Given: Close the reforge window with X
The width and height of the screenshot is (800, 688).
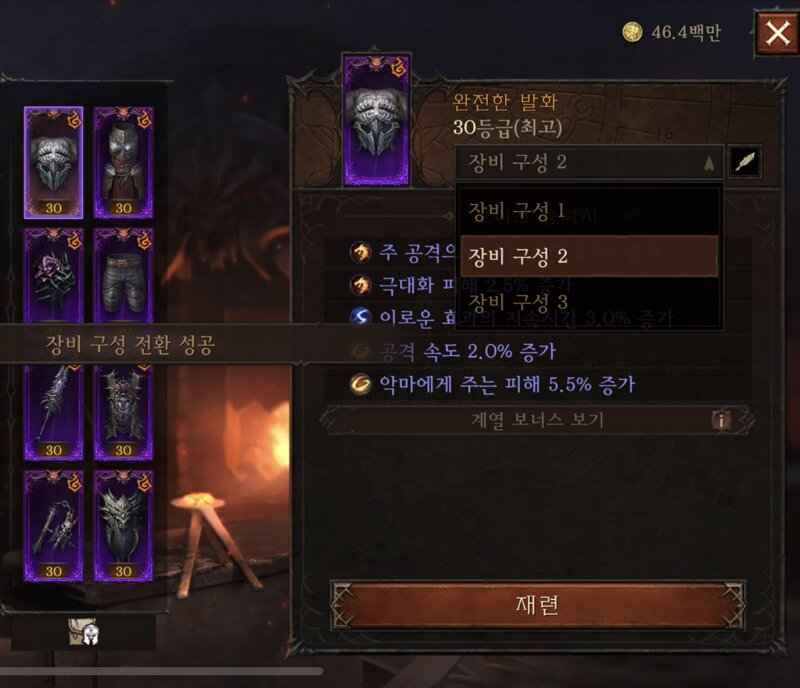Looking at the screenshot, I should [x=777, y=34].
